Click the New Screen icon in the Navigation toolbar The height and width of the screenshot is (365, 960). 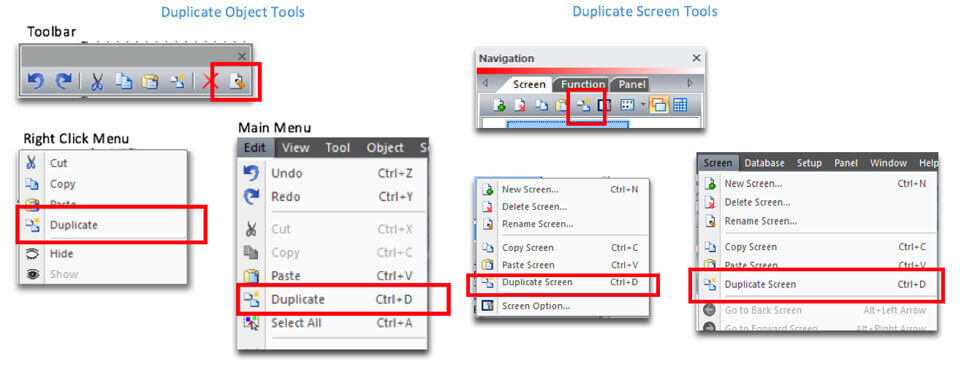(x=499, y=105)
